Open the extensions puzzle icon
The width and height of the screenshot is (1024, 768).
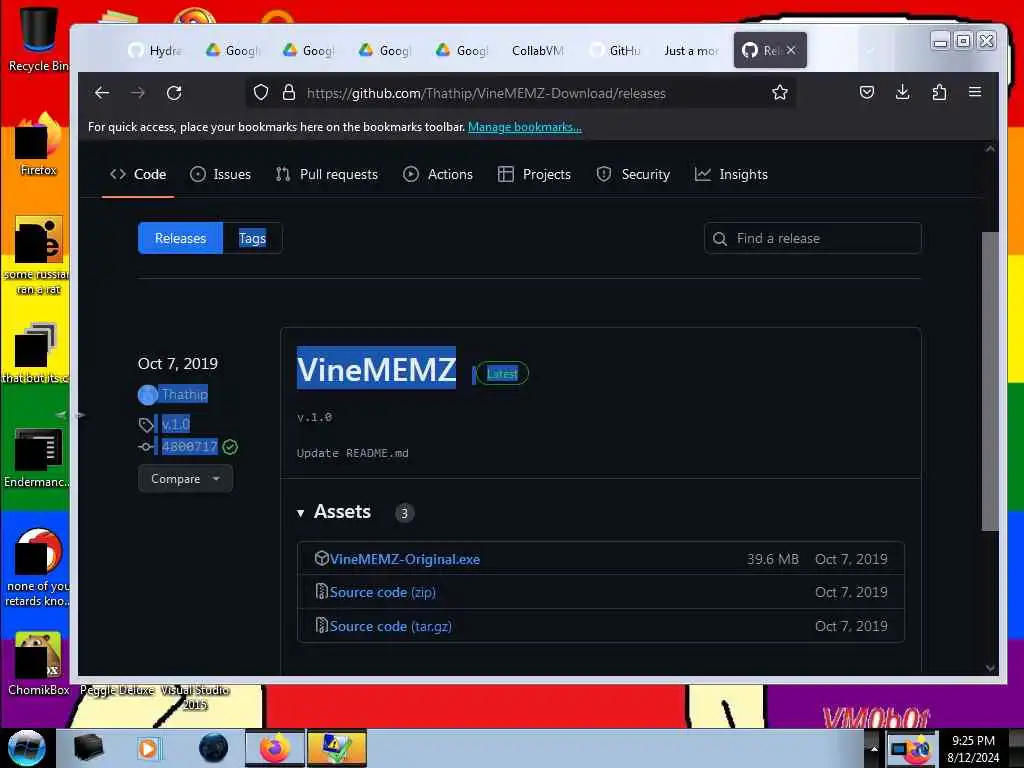pos(939,92)
